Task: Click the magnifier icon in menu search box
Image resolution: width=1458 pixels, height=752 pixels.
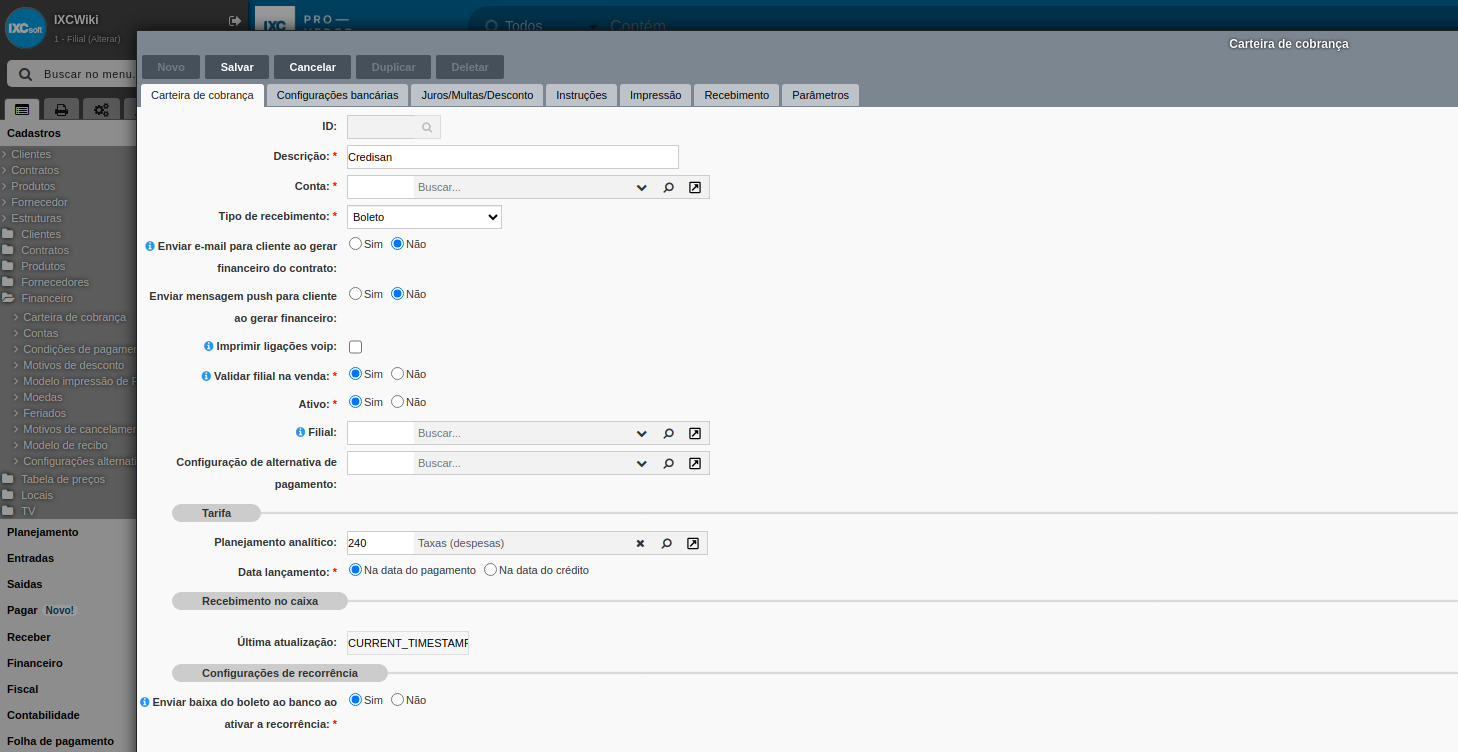Action: (25, 75)
